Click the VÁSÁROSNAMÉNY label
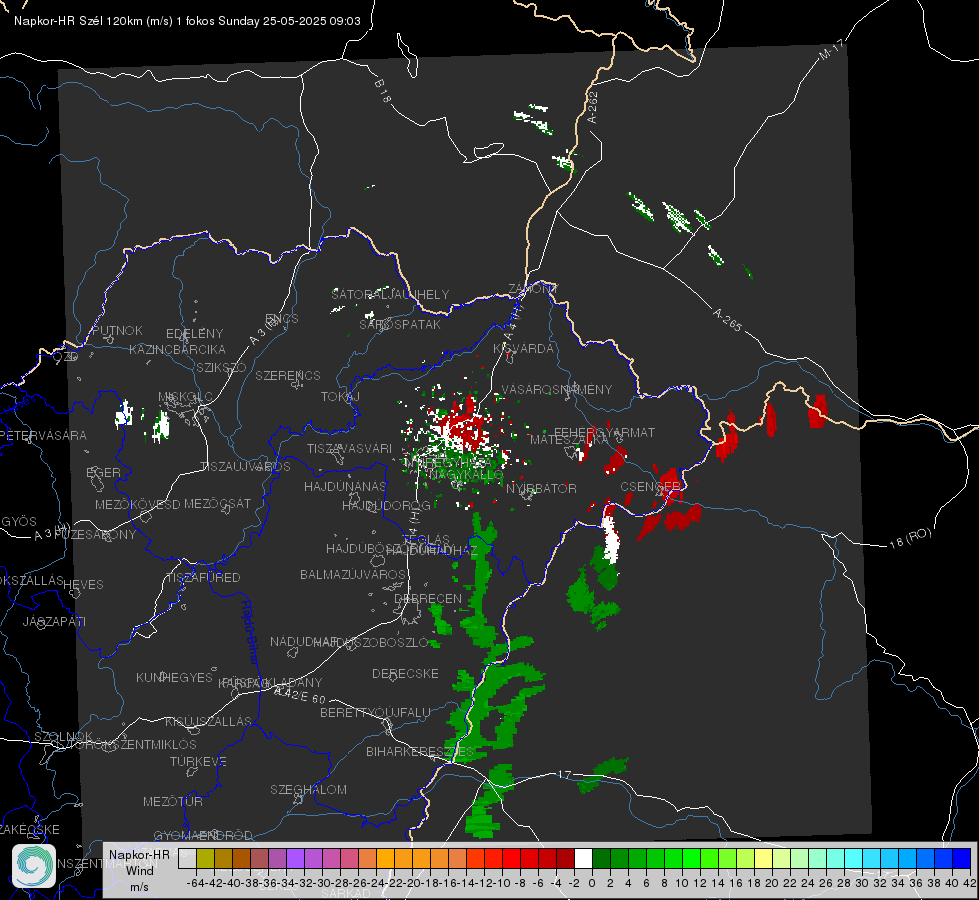The image size is (979, 900). [557, 389]
